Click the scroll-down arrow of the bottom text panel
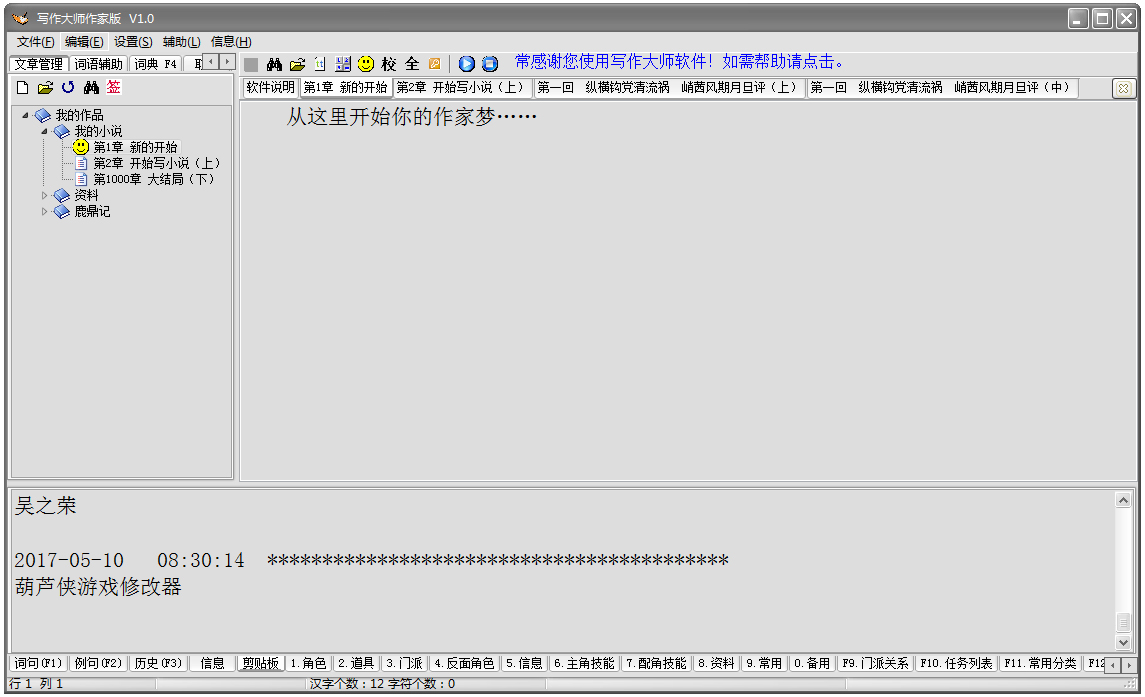 click(1124, 643)
